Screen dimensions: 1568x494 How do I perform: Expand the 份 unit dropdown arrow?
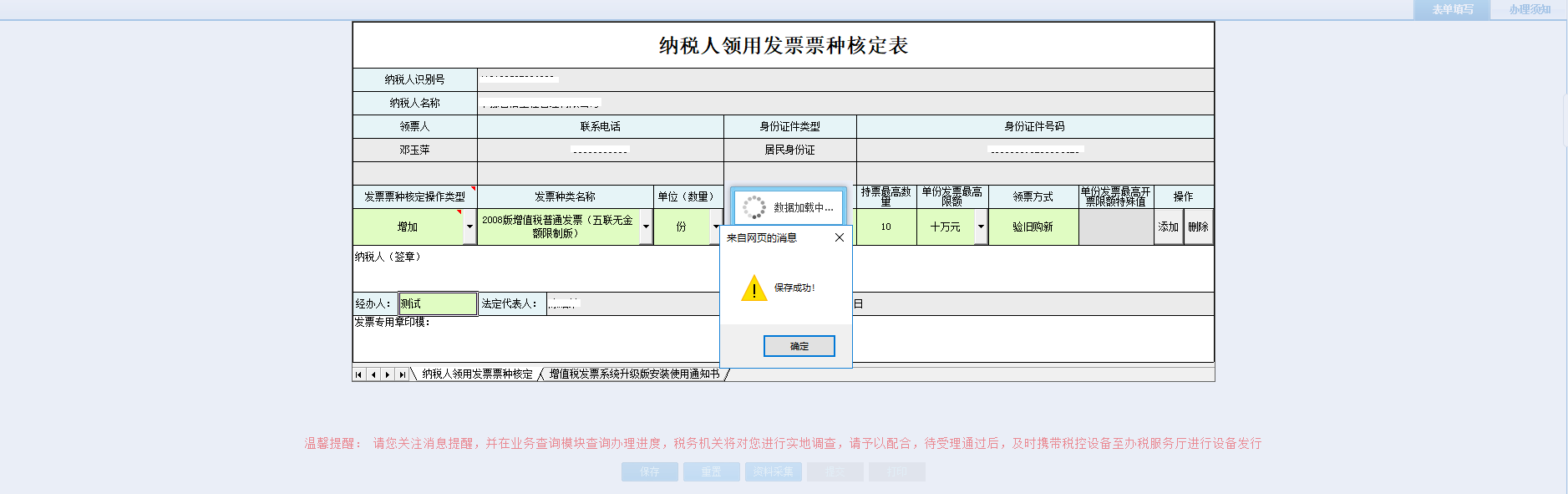pos(716,227)
